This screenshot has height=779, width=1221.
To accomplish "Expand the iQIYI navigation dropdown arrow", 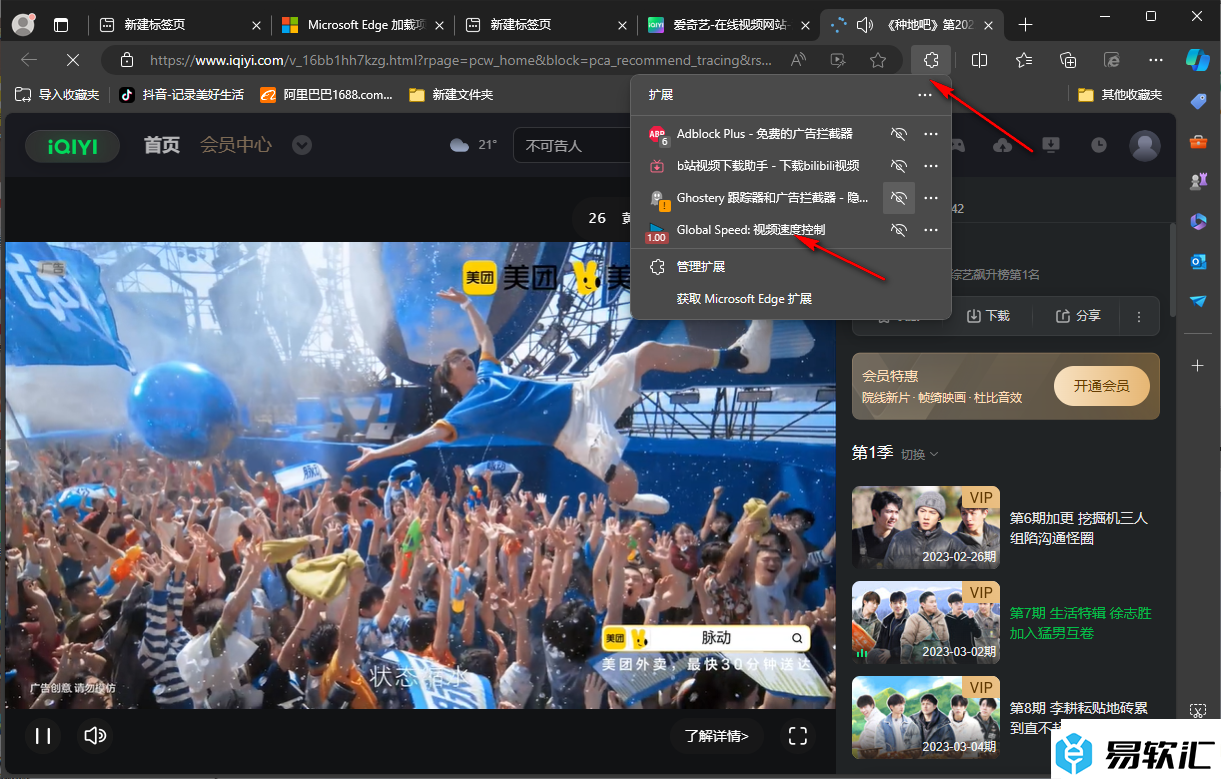I will tap(301, 145).
